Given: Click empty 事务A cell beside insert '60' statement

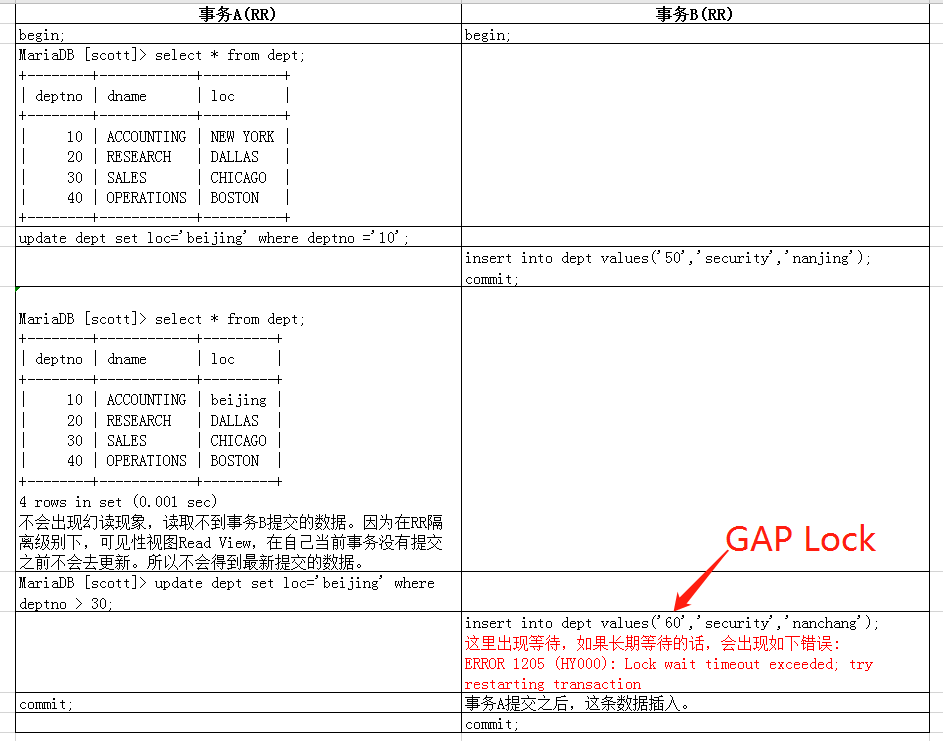Looking at the screenshot, I should point(238,653).
